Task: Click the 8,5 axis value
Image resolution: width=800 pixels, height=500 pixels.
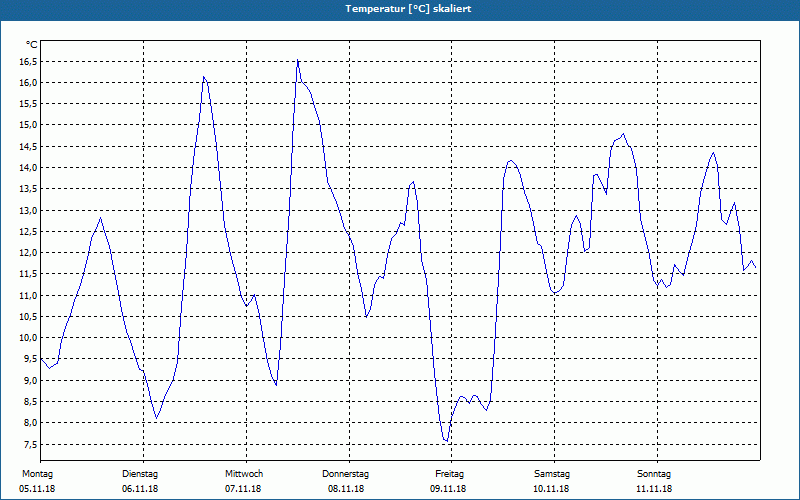Action: click(x=30, y=402)
